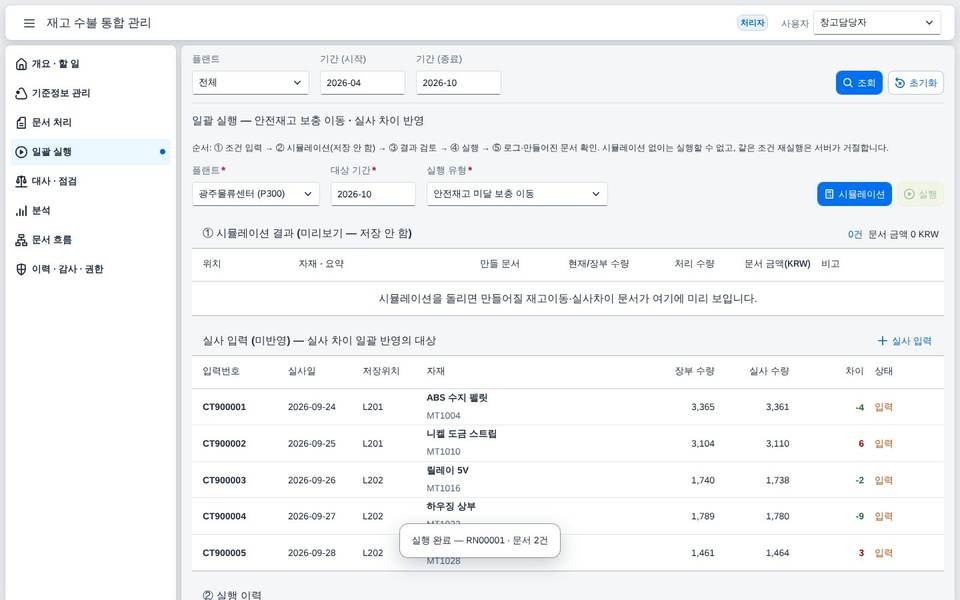This screenshot has width=960, height=600.
Task: Open 개요 · 할 일 menu
Action: (x=90, y=64)
